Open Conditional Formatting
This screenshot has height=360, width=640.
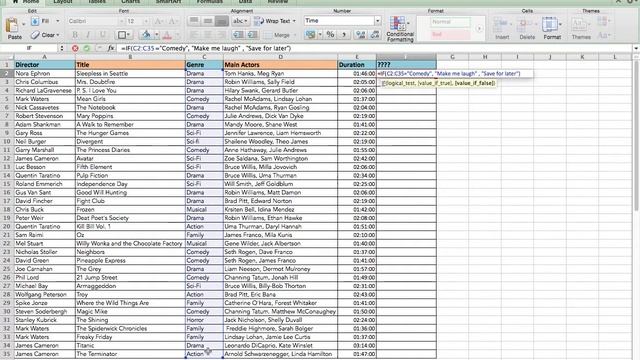click(x=400, y=29)
